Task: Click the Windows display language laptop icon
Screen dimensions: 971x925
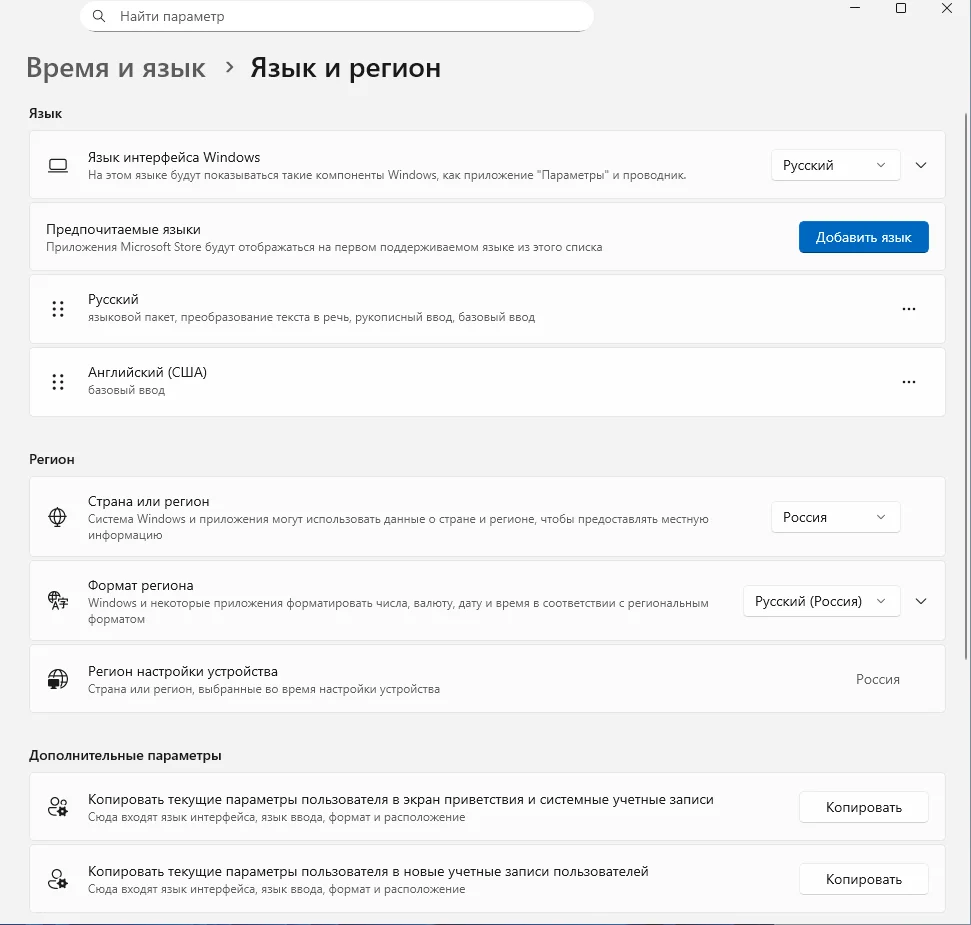Action: (58, 165)
